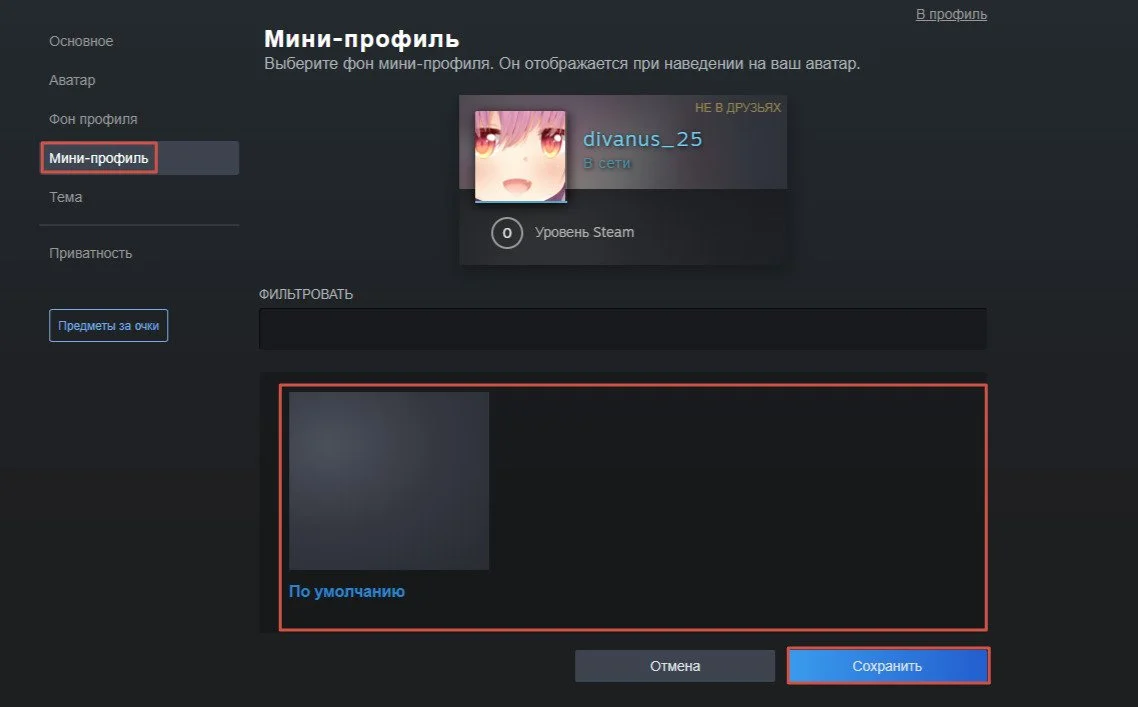
Task: Click the ФИЛЬТРОВАТЬ text input field
Action: [x=623, y=329]
